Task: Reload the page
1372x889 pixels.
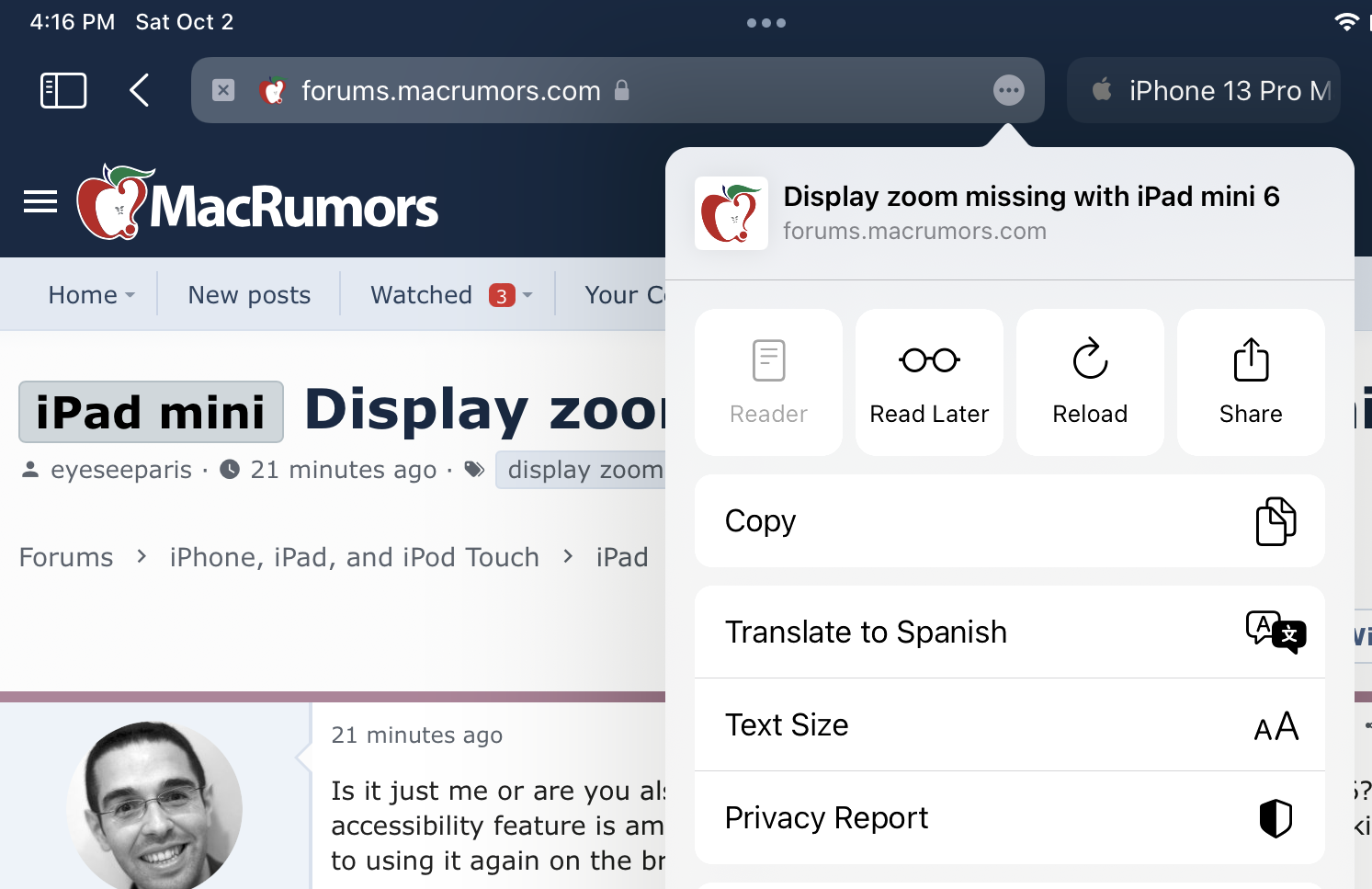Action: pos(1090,382)
